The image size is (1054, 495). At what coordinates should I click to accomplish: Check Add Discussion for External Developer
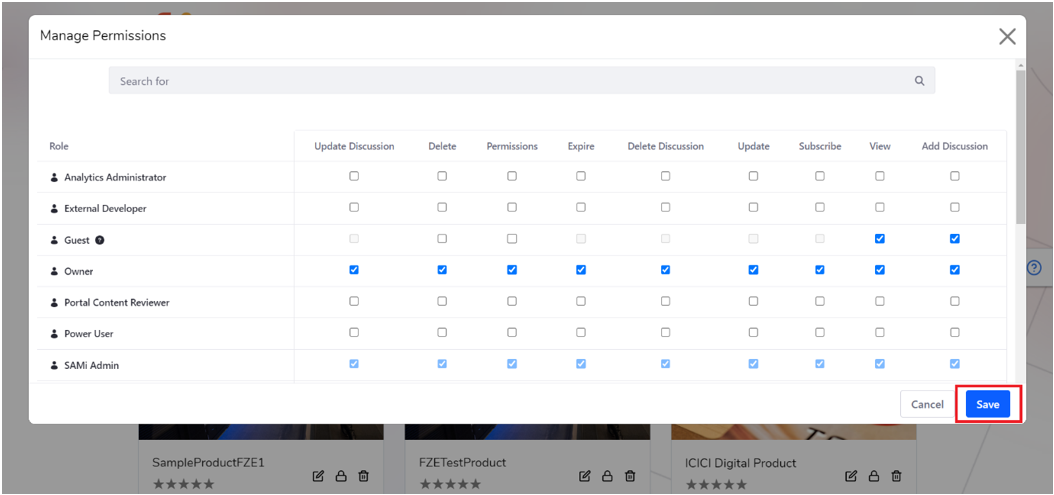tap(955, 207)
